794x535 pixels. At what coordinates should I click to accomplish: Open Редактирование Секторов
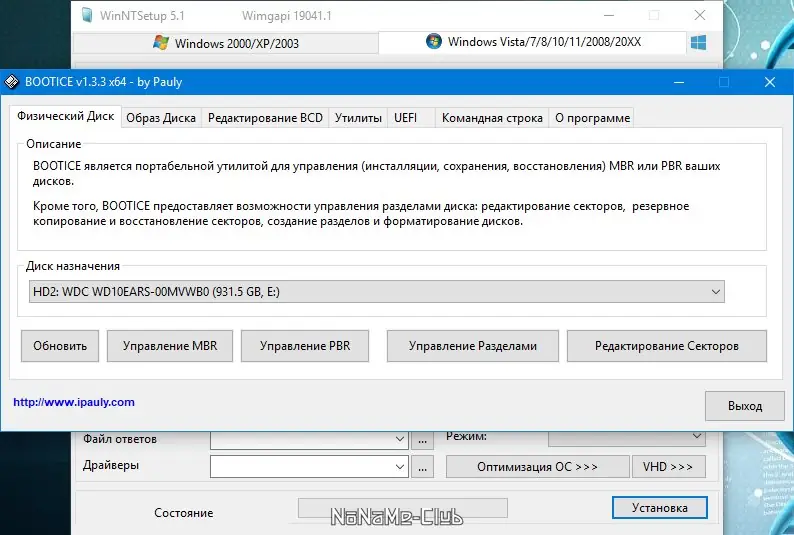click(x=666, y=346)
